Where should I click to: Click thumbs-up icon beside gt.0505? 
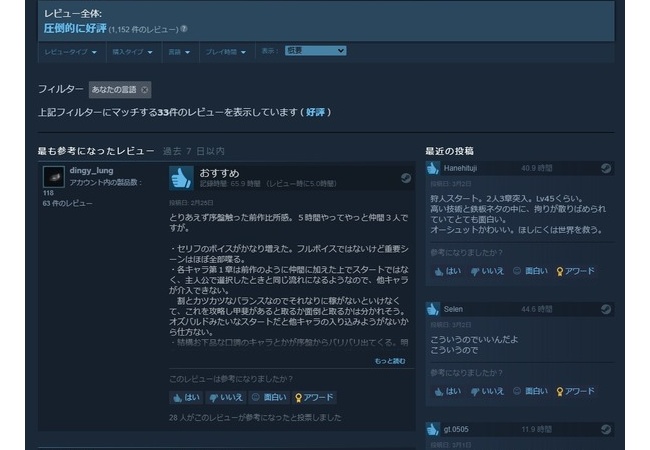(432, 429)
